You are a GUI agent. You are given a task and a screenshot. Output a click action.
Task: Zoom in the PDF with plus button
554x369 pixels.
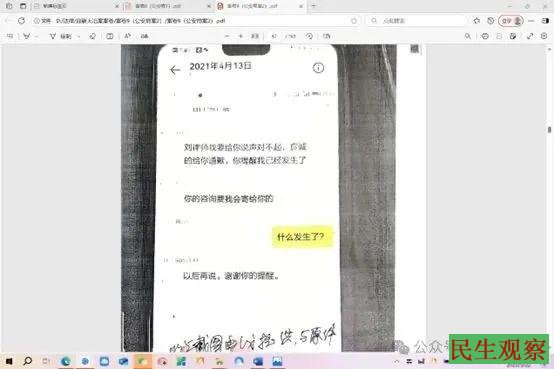241,36
